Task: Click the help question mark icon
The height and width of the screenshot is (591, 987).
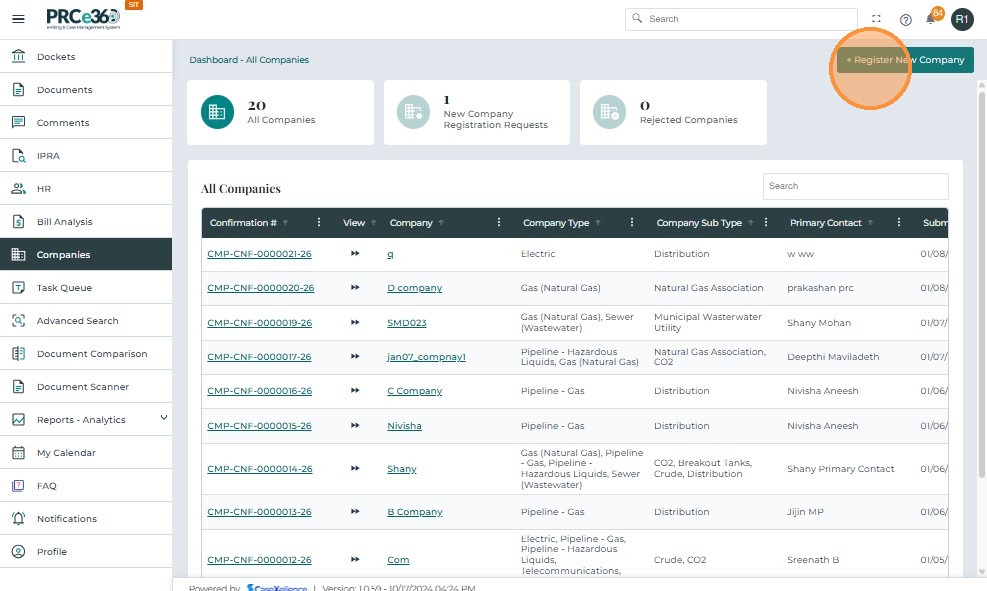Action: [x=905, y=19]
